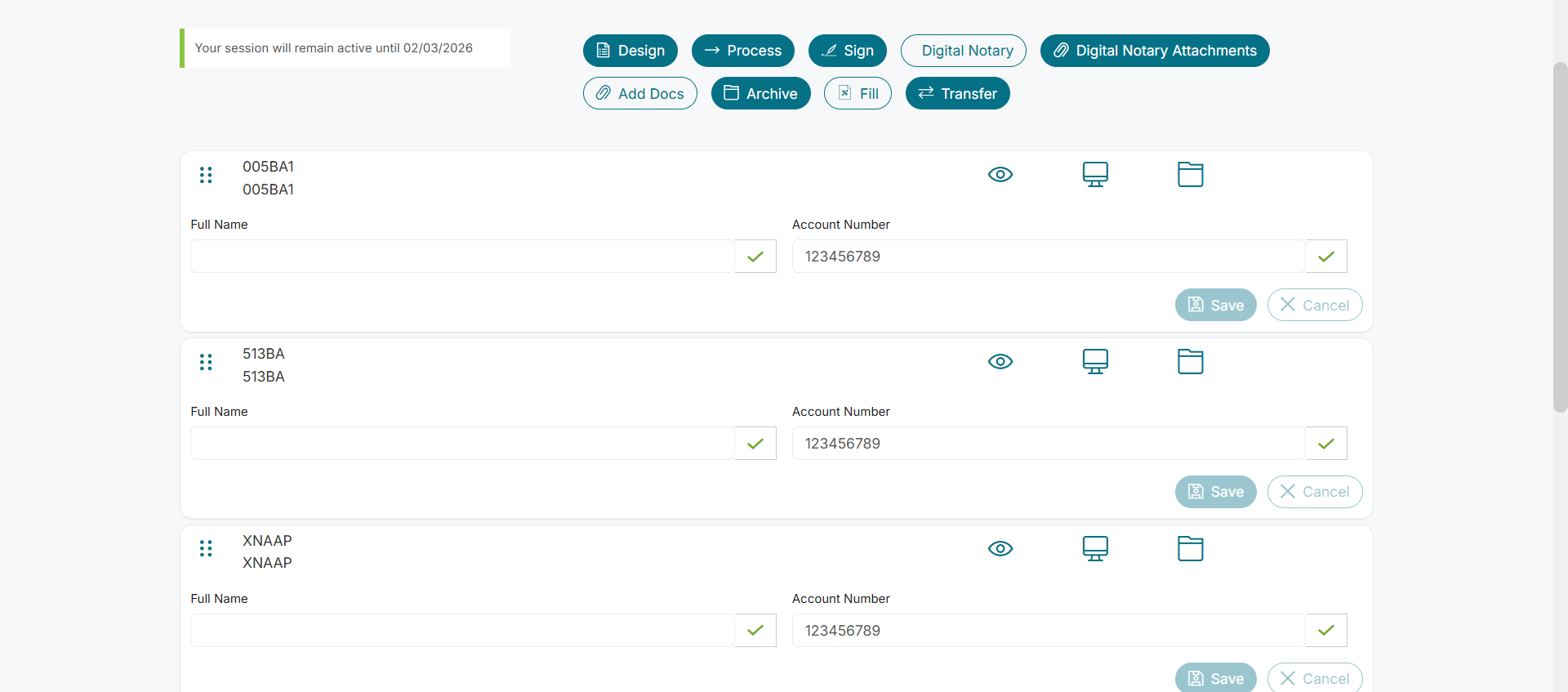Toggle the eye preview for 005BA1

pos(1000,174)
